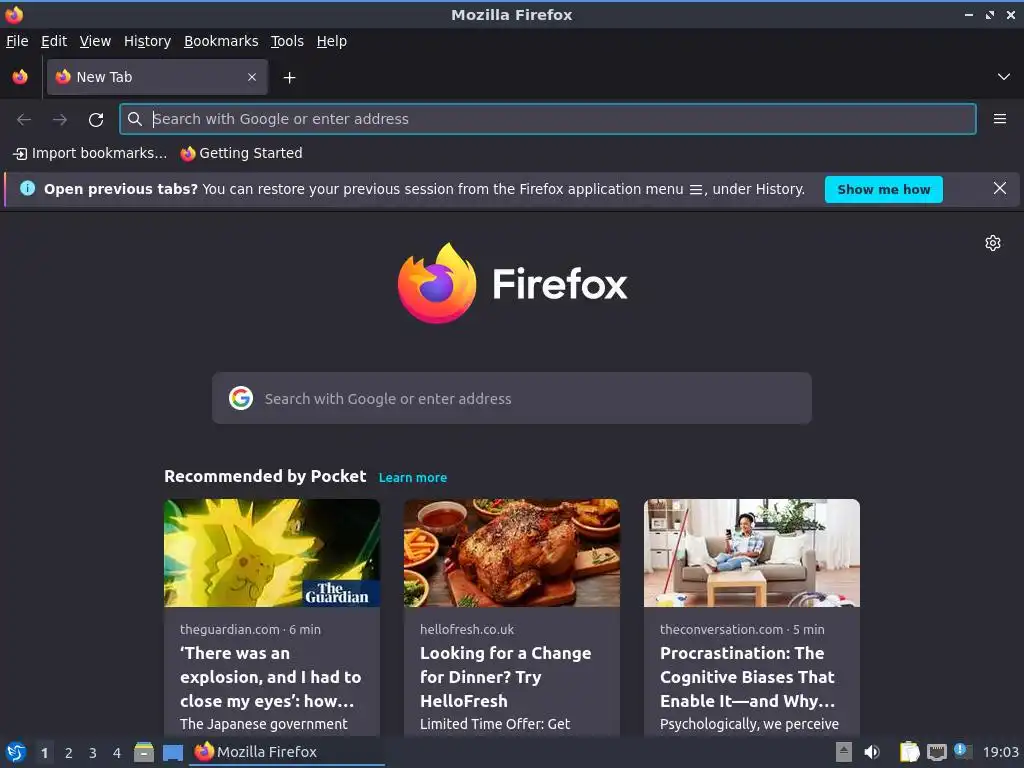Open the Conversation procrastination article thumbnail
This screenshot has height=768, width=1024.
pyautogui.click(x=752, y=552)
